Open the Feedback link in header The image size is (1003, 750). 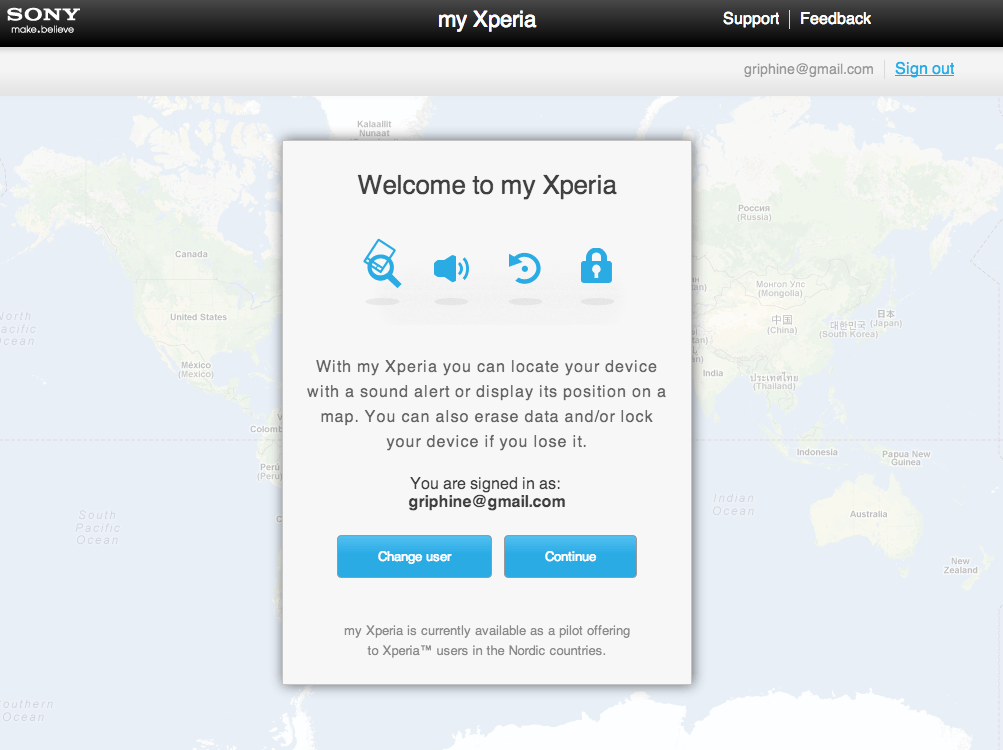tap(835, 19)
